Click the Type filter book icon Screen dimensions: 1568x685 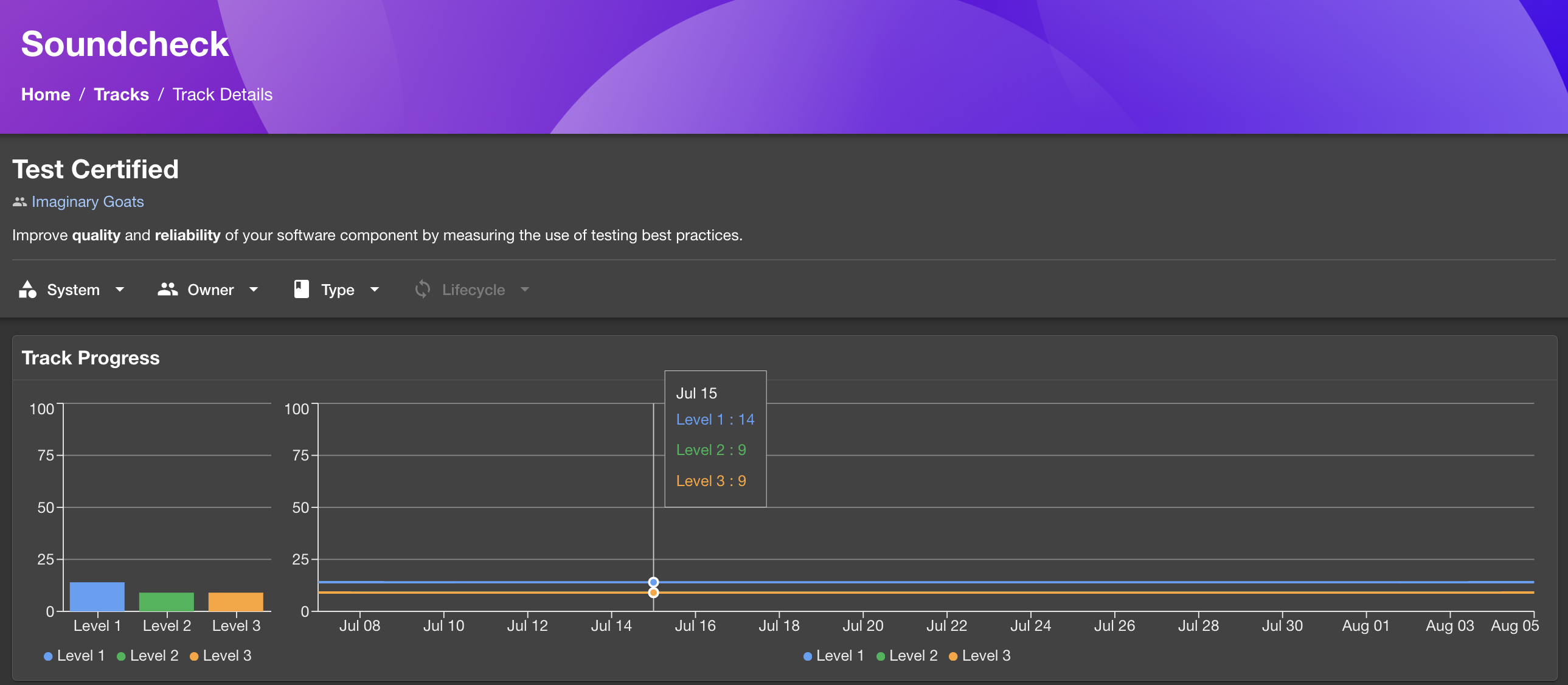[301, 289]
